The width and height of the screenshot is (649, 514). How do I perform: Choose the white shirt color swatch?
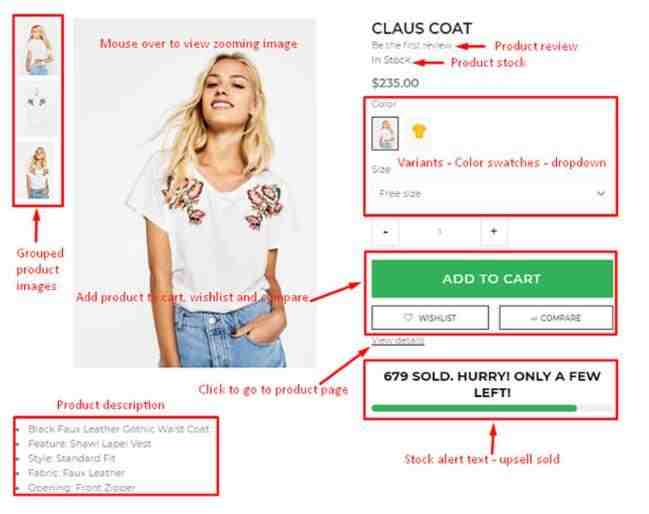(385, 133)
